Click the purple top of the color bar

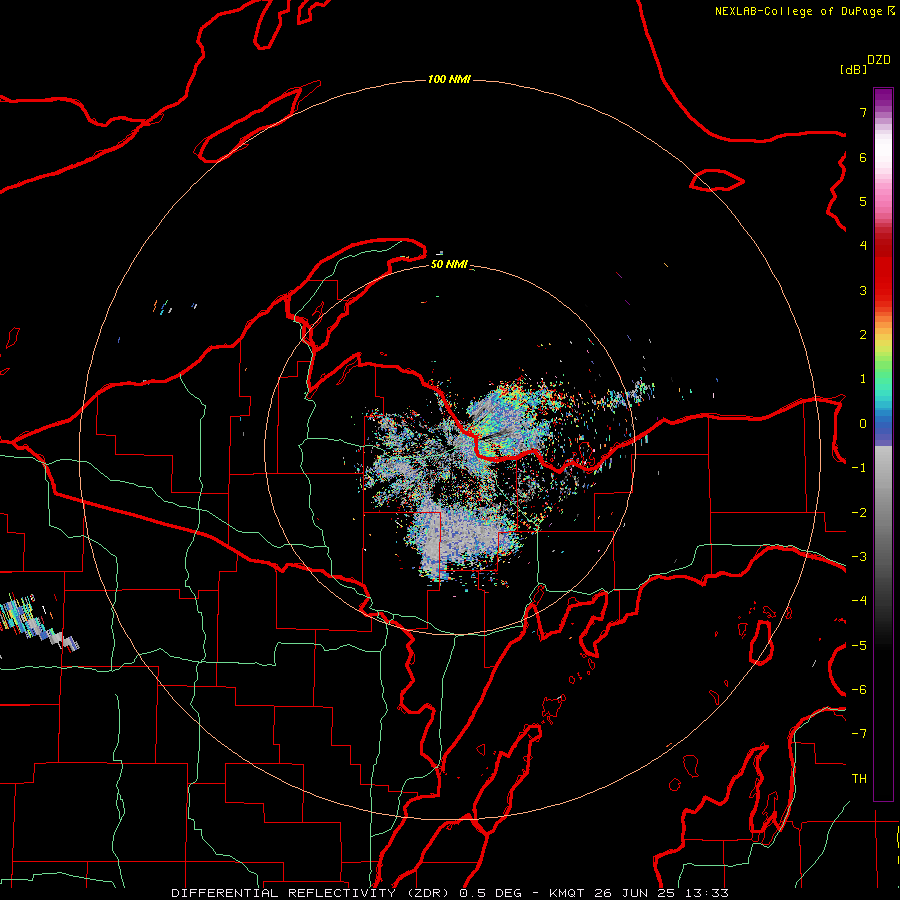click(883, 96)
